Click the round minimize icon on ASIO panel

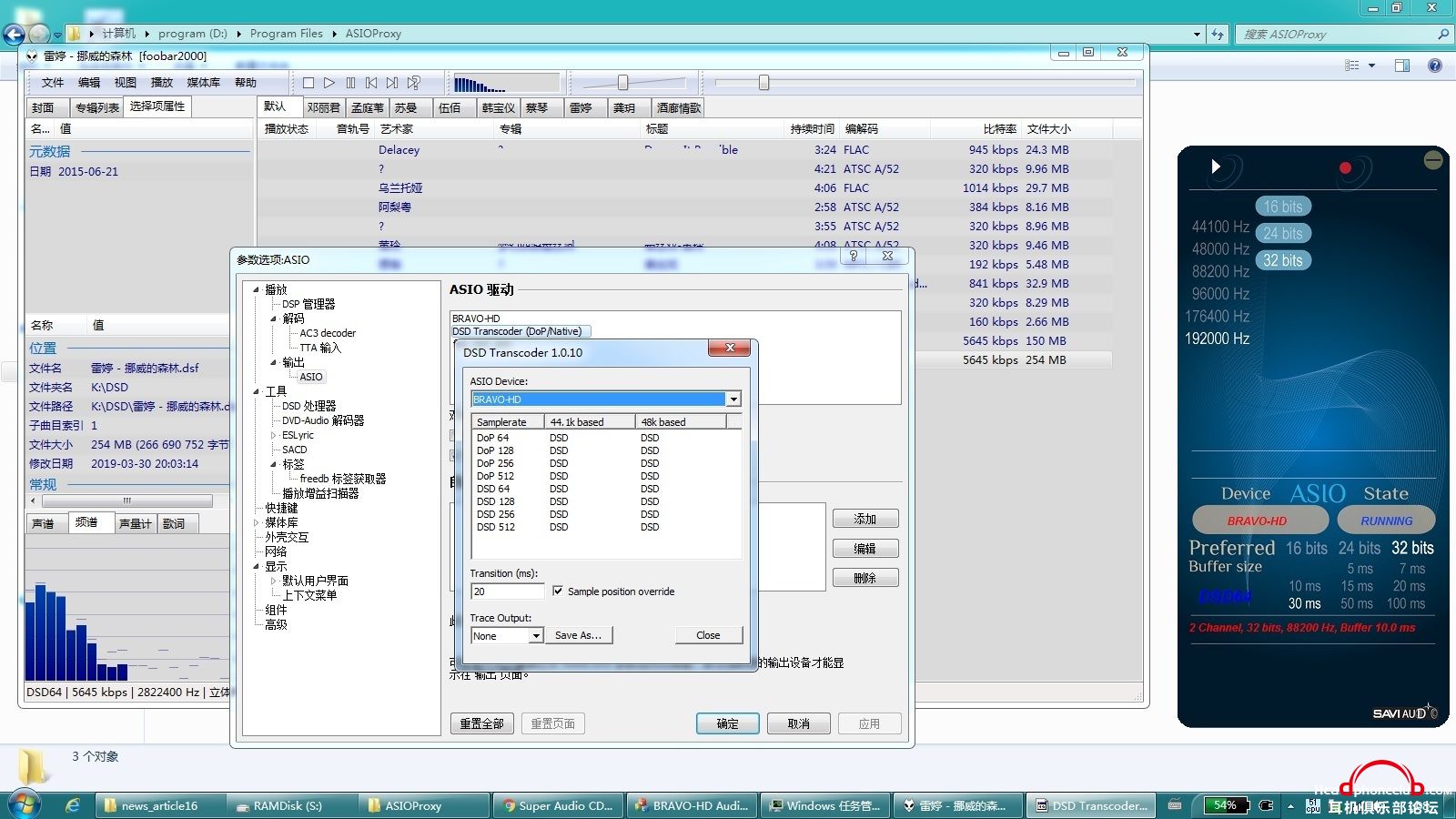click(x=1433, y=160)
